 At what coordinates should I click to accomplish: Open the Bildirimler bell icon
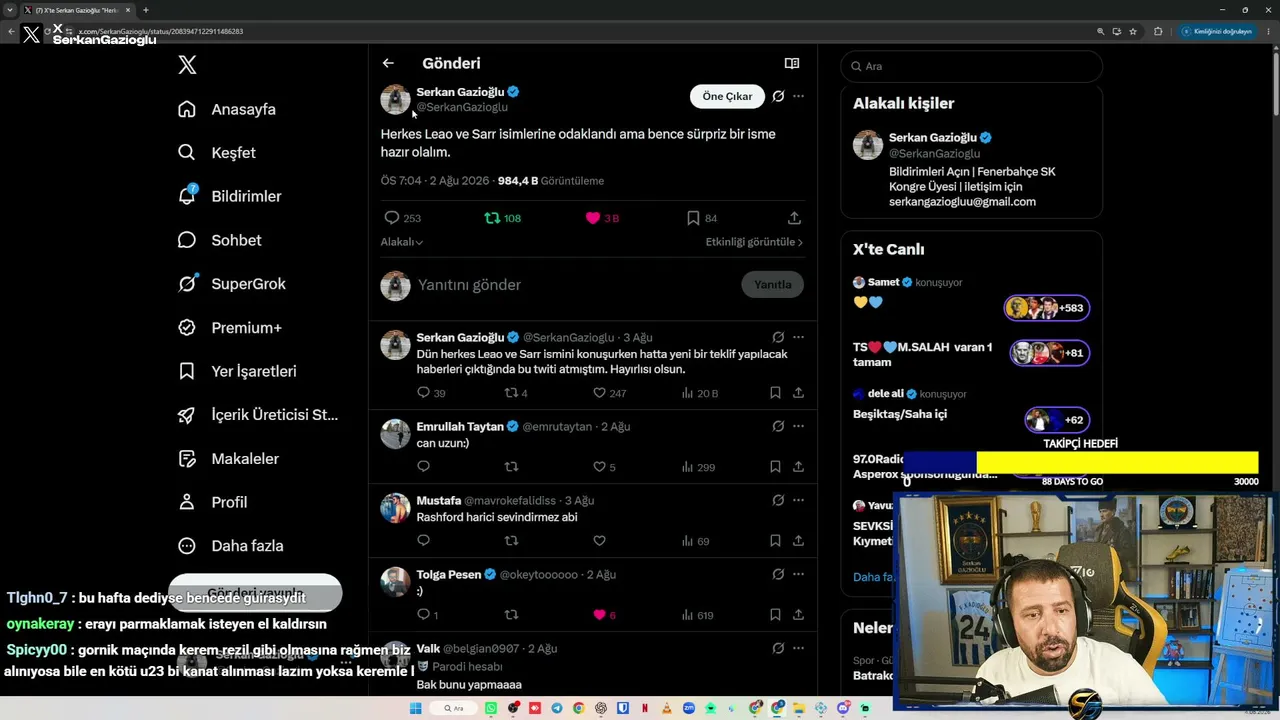(x=187, y=196)
